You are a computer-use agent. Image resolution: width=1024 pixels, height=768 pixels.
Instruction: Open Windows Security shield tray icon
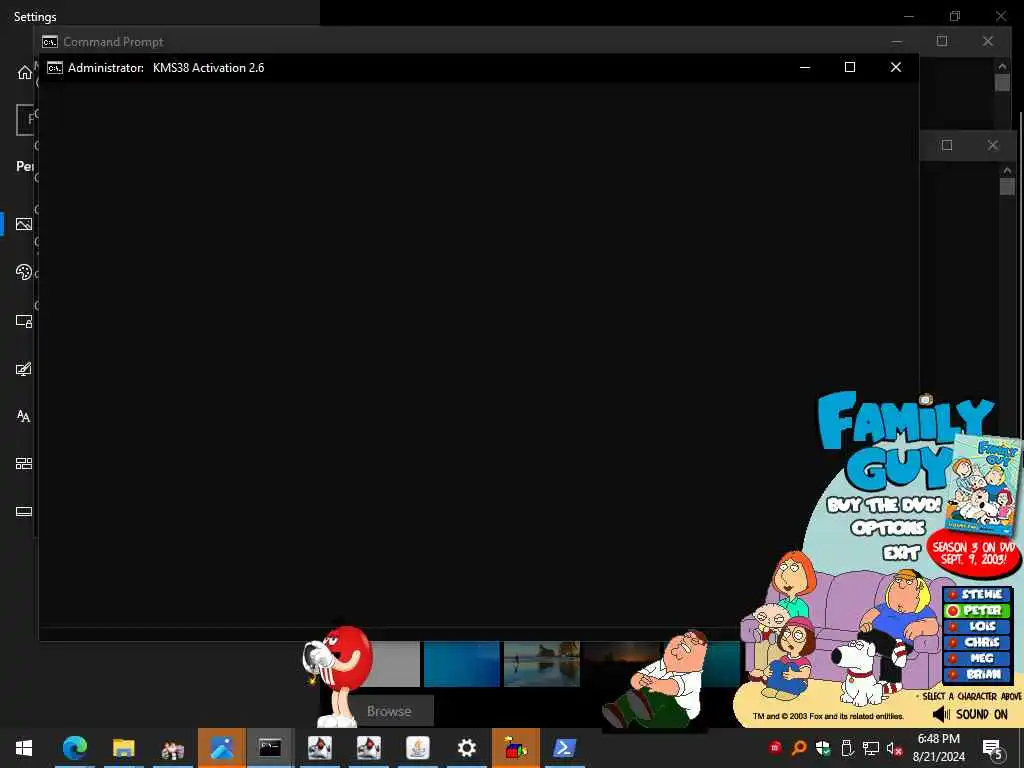point(823,748)
